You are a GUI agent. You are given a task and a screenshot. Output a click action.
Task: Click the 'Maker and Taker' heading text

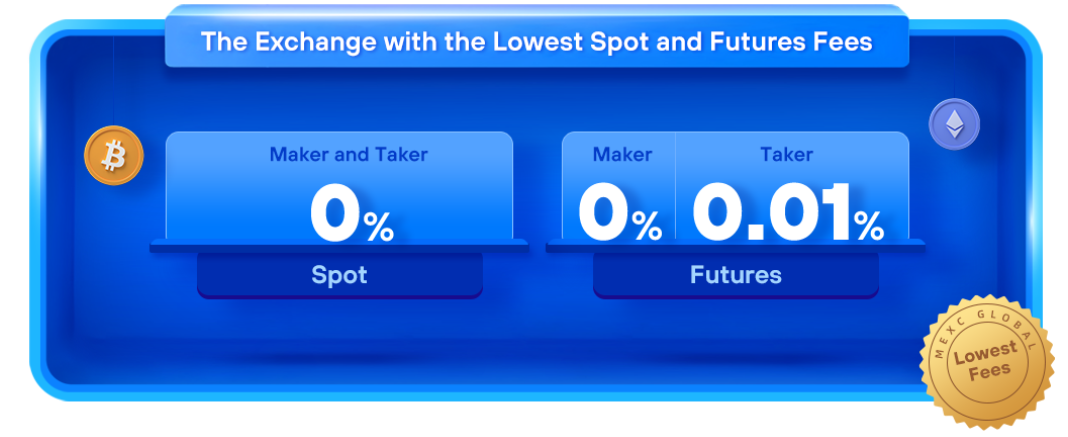coord(349,155)
